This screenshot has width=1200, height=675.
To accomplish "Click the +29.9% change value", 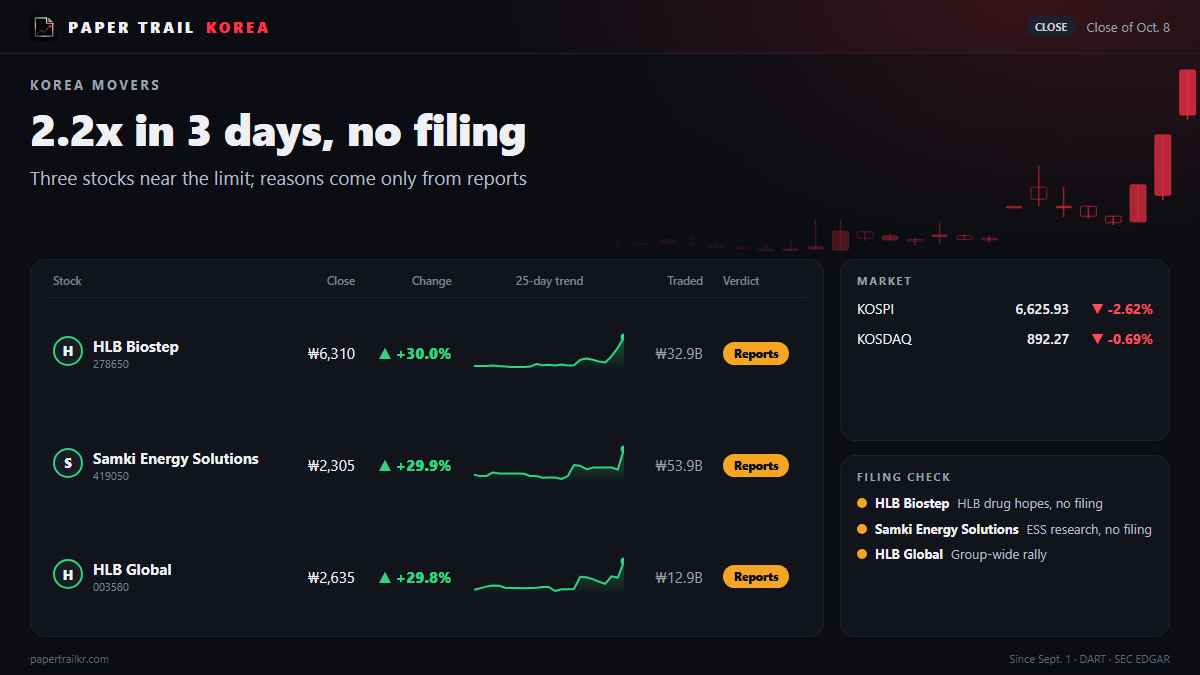I will 424,465.
